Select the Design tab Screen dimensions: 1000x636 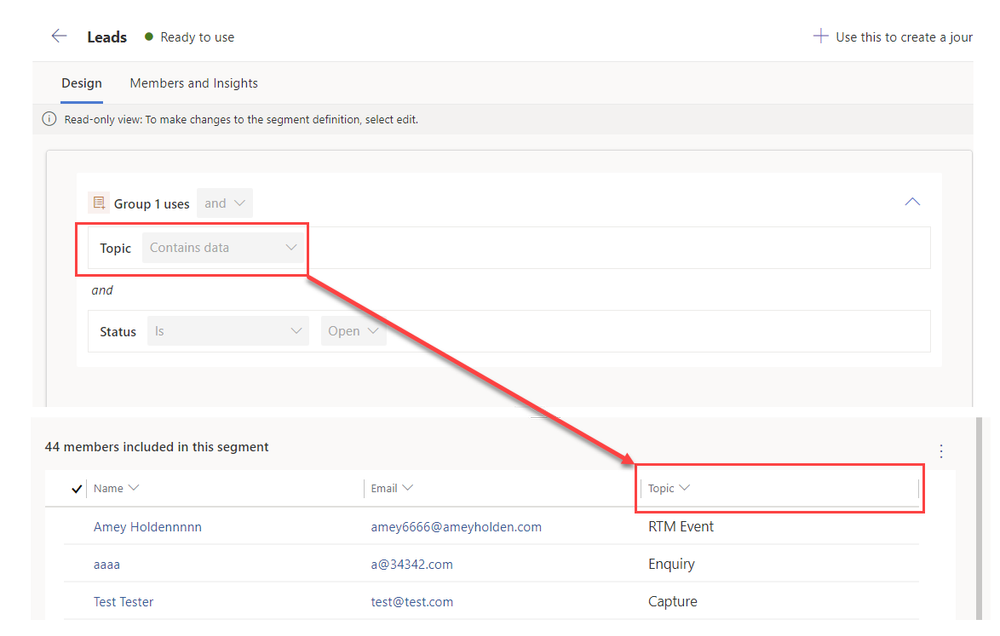point(81,83)
